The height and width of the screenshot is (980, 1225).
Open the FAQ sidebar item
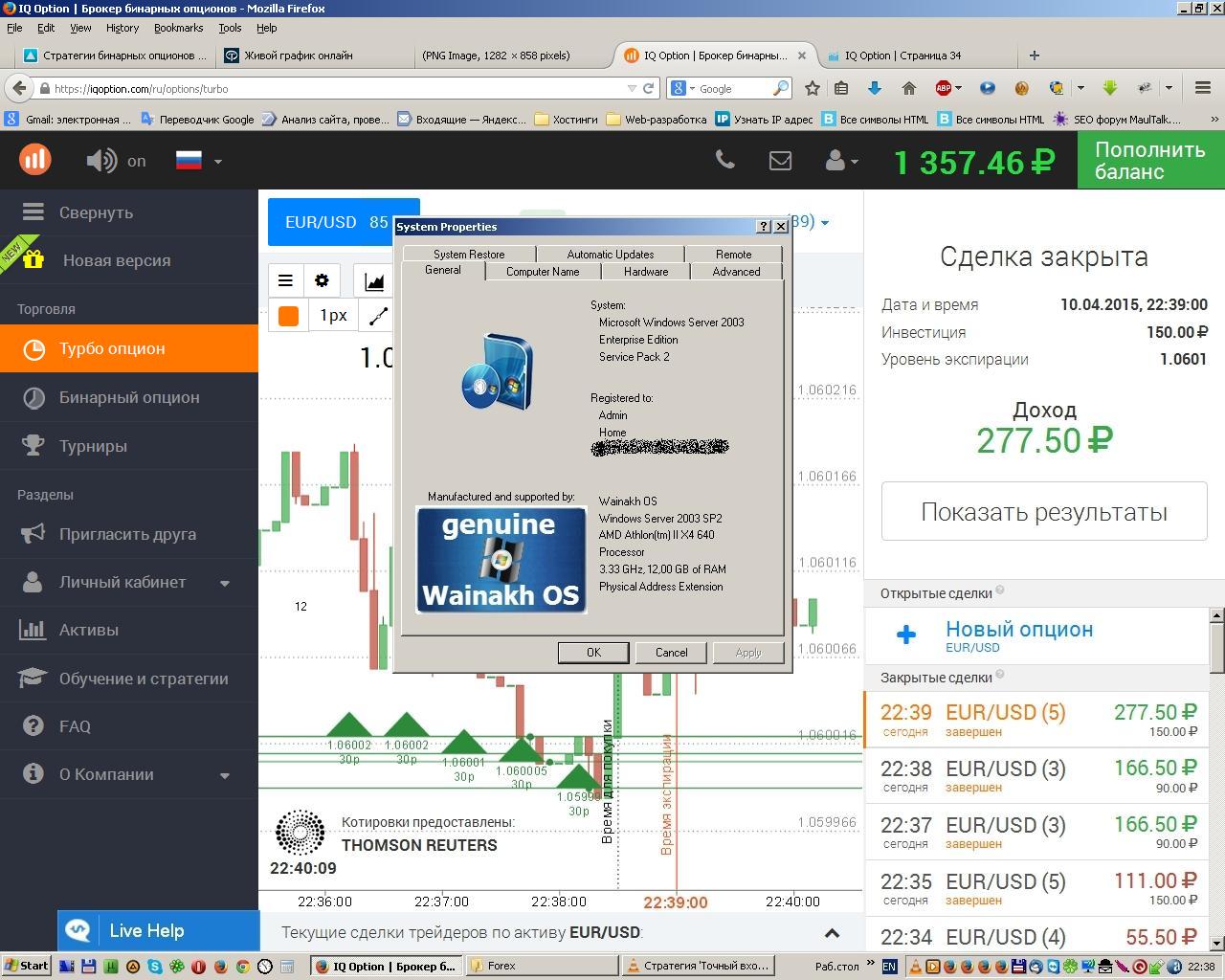129,726
